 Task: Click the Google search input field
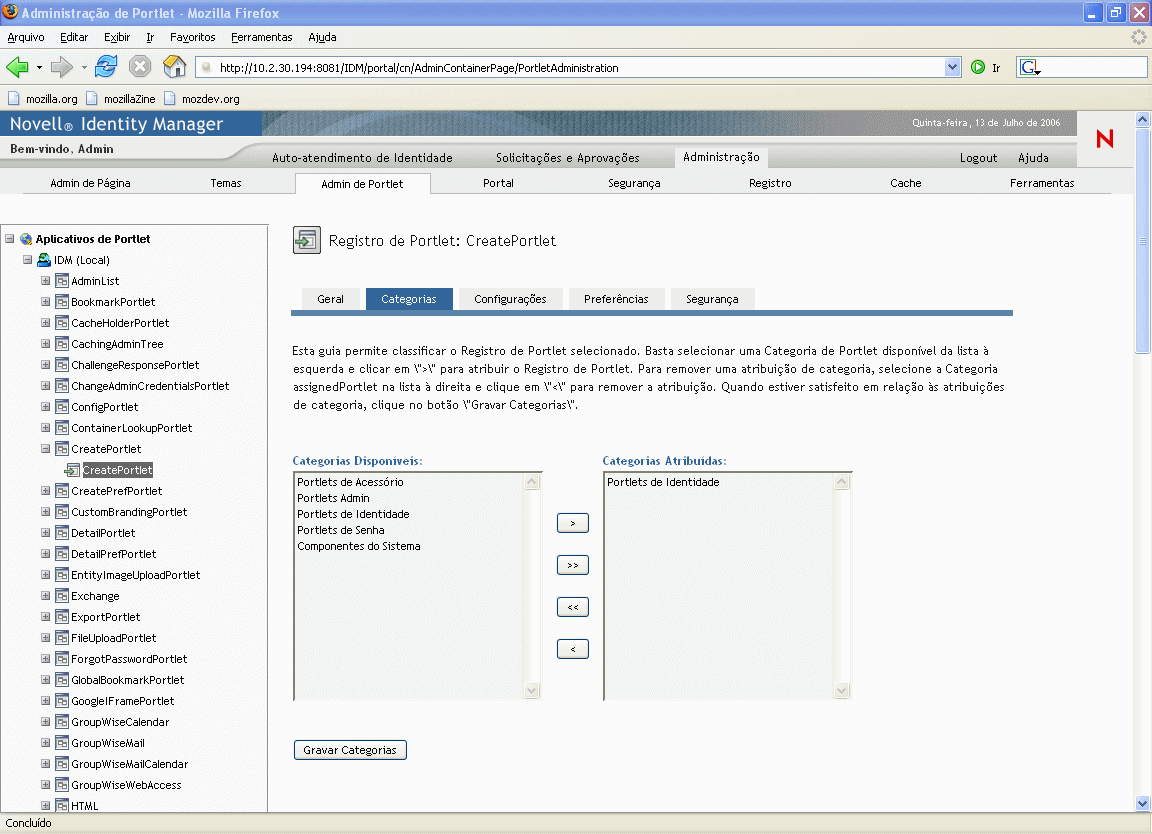(1093, 68)
